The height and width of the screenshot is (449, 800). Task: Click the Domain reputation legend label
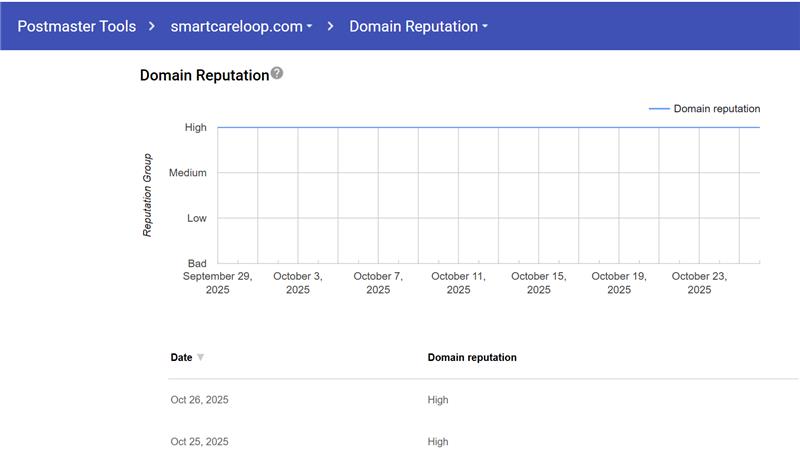[716, 109]
